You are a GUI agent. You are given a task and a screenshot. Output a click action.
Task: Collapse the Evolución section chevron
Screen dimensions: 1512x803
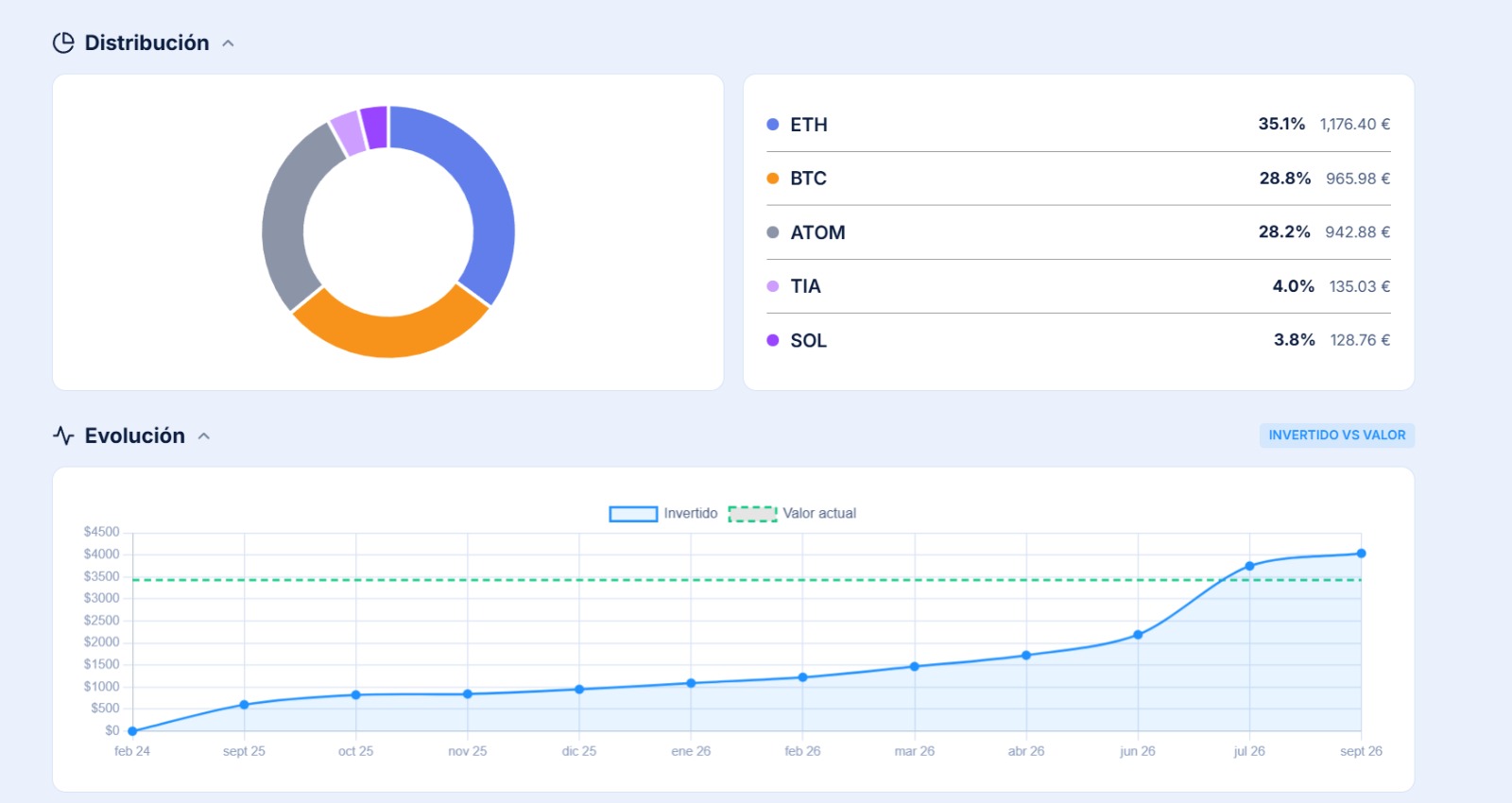pyautogui.click(x=204, y=436)
